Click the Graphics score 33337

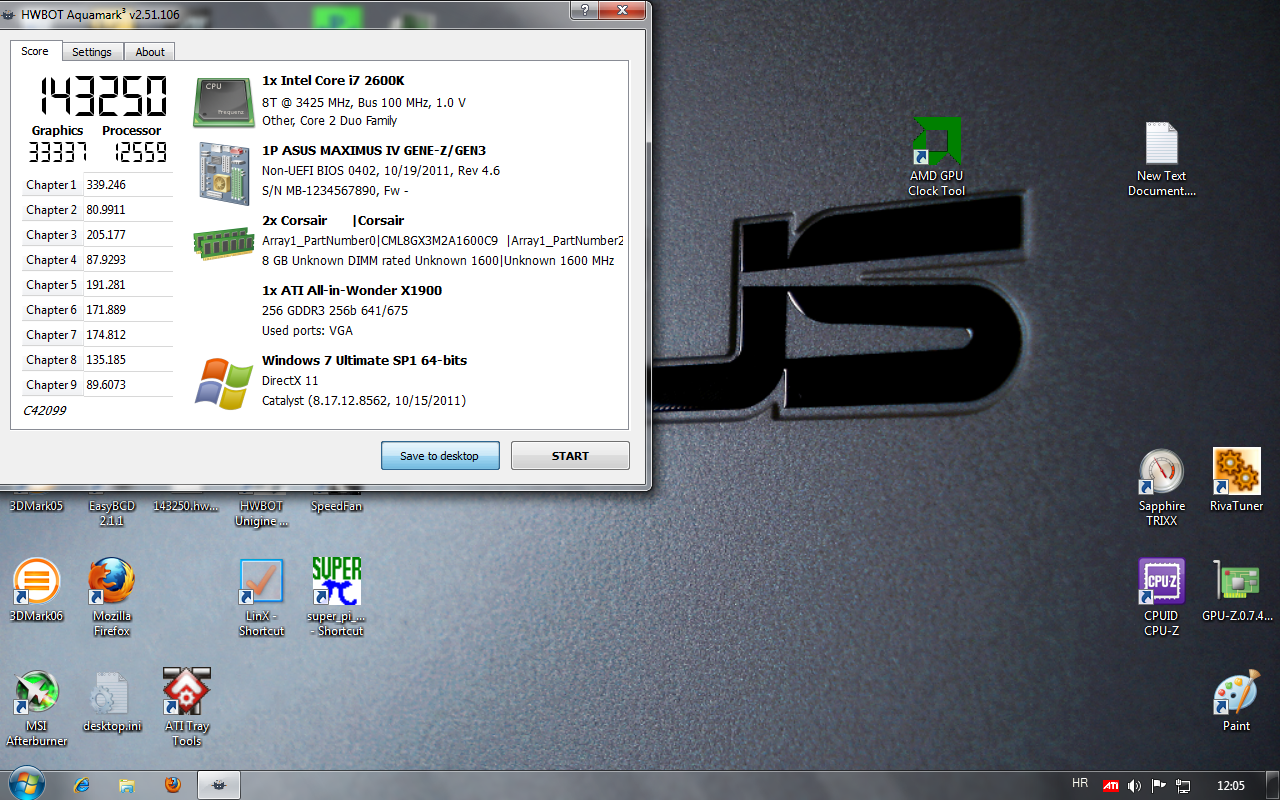coord(57,152)
